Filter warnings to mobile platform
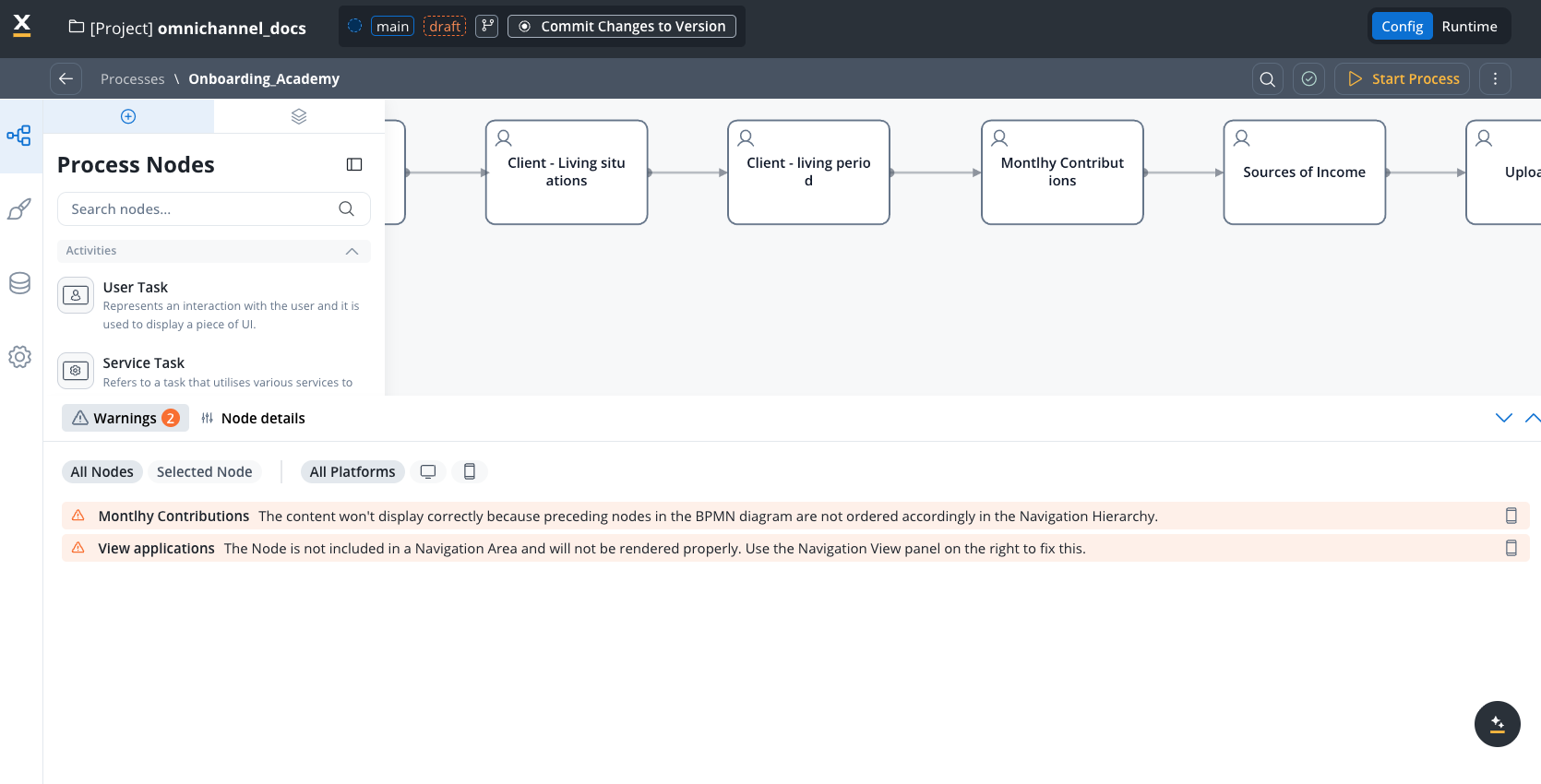 (470, 472)
